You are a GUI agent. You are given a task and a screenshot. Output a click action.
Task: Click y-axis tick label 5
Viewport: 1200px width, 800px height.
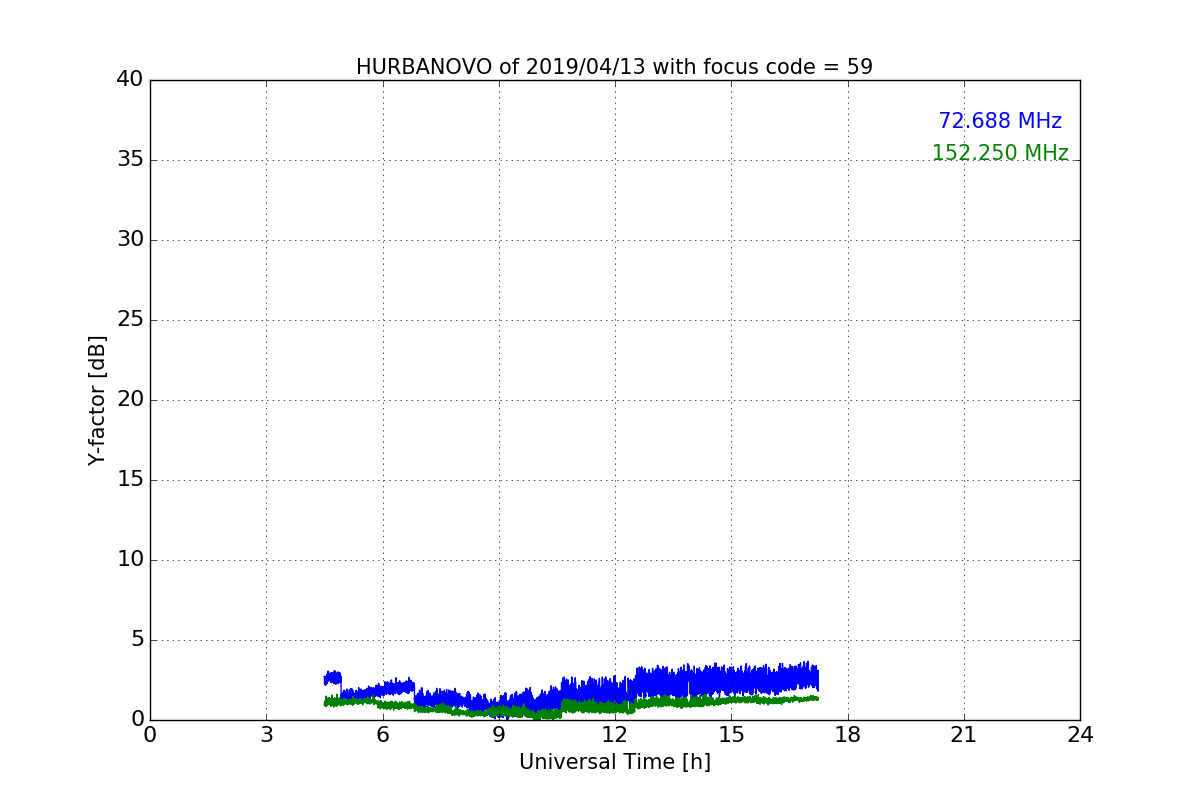tap(137, 640)
